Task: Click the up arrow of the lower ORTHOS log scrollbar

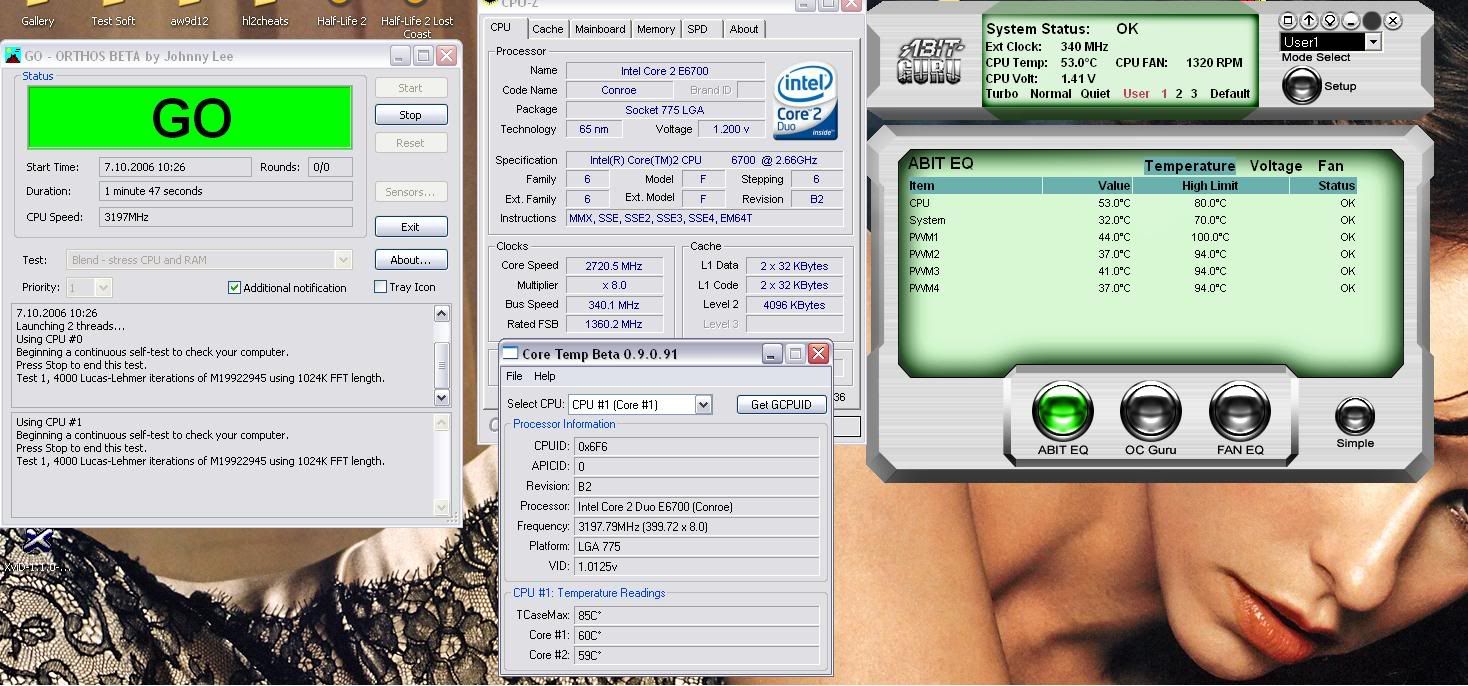Action: (x=441, y=423)
